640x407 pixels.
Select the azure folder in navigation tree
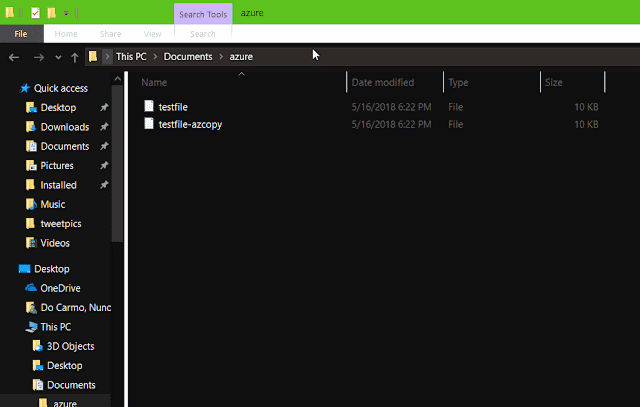[x=65, y=403]
